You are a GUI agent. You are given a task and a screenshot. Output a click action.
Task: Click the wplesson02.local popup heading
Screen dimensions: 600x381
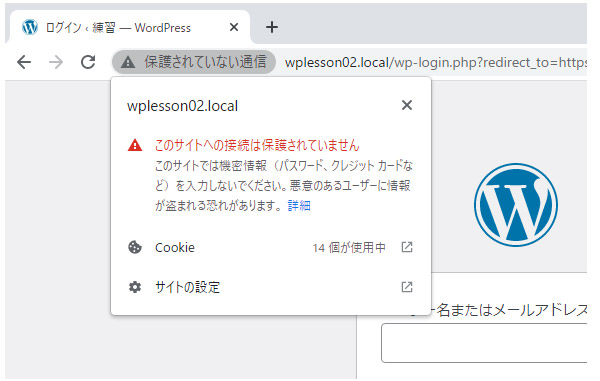pos(183,106)
